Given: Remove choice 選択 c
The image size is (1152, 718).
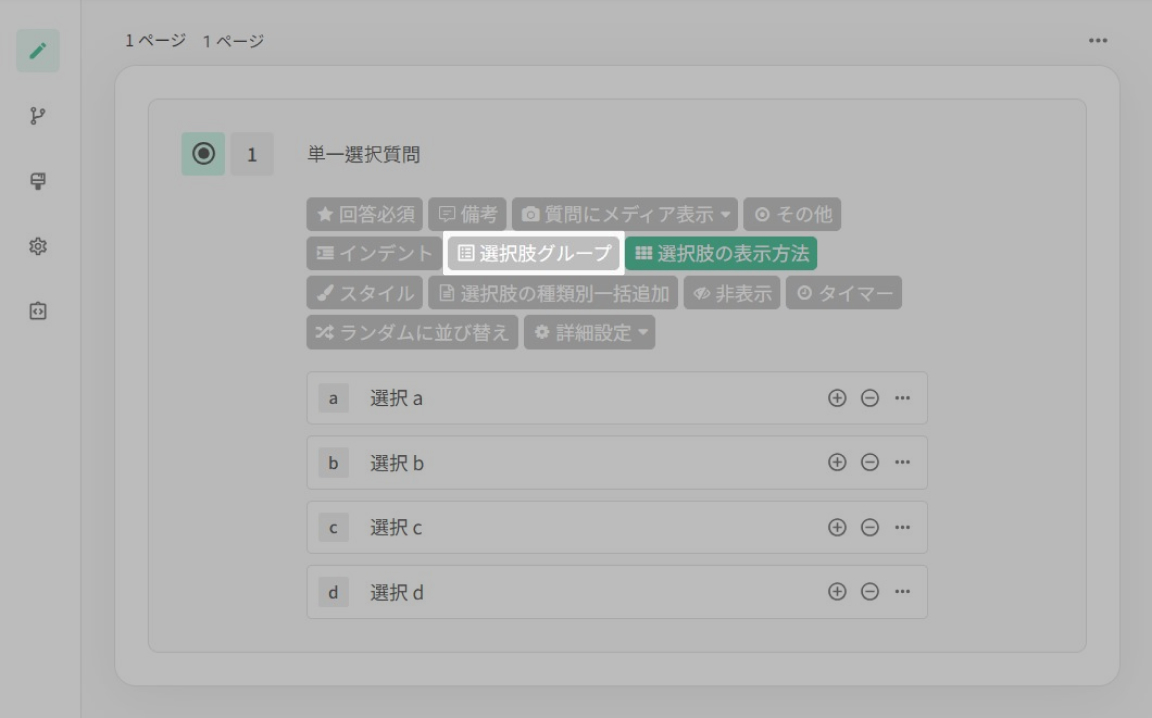Looking at the screenshot, I should [x=870, y=527].
